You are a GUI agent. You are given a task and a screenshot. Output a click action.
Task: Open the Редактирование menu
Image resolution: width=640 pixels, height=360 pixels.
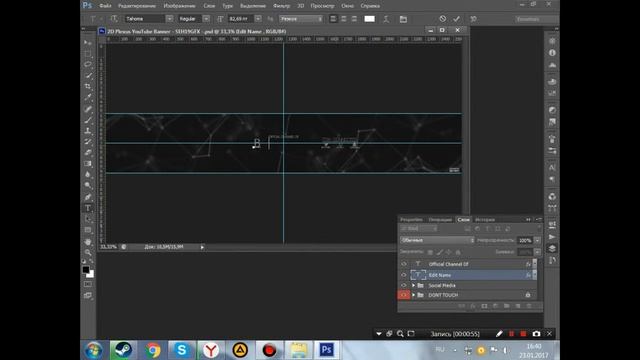tap(137, 6)
